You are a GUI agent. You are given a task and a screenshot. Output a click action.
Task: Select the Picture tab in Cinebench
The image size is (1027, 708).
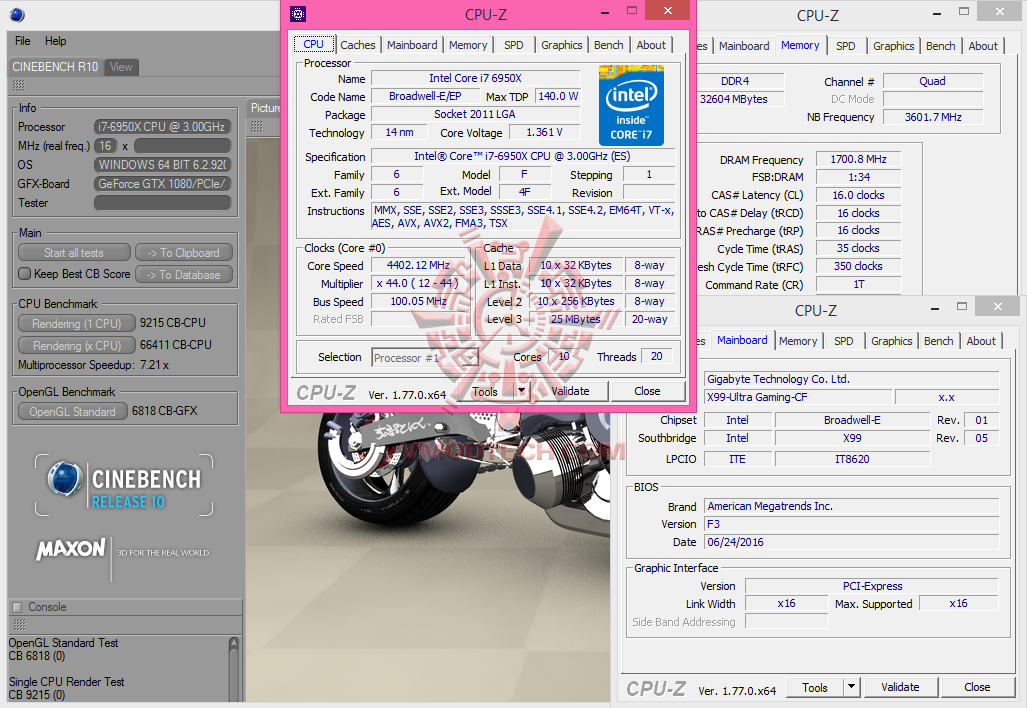[265, 108]
